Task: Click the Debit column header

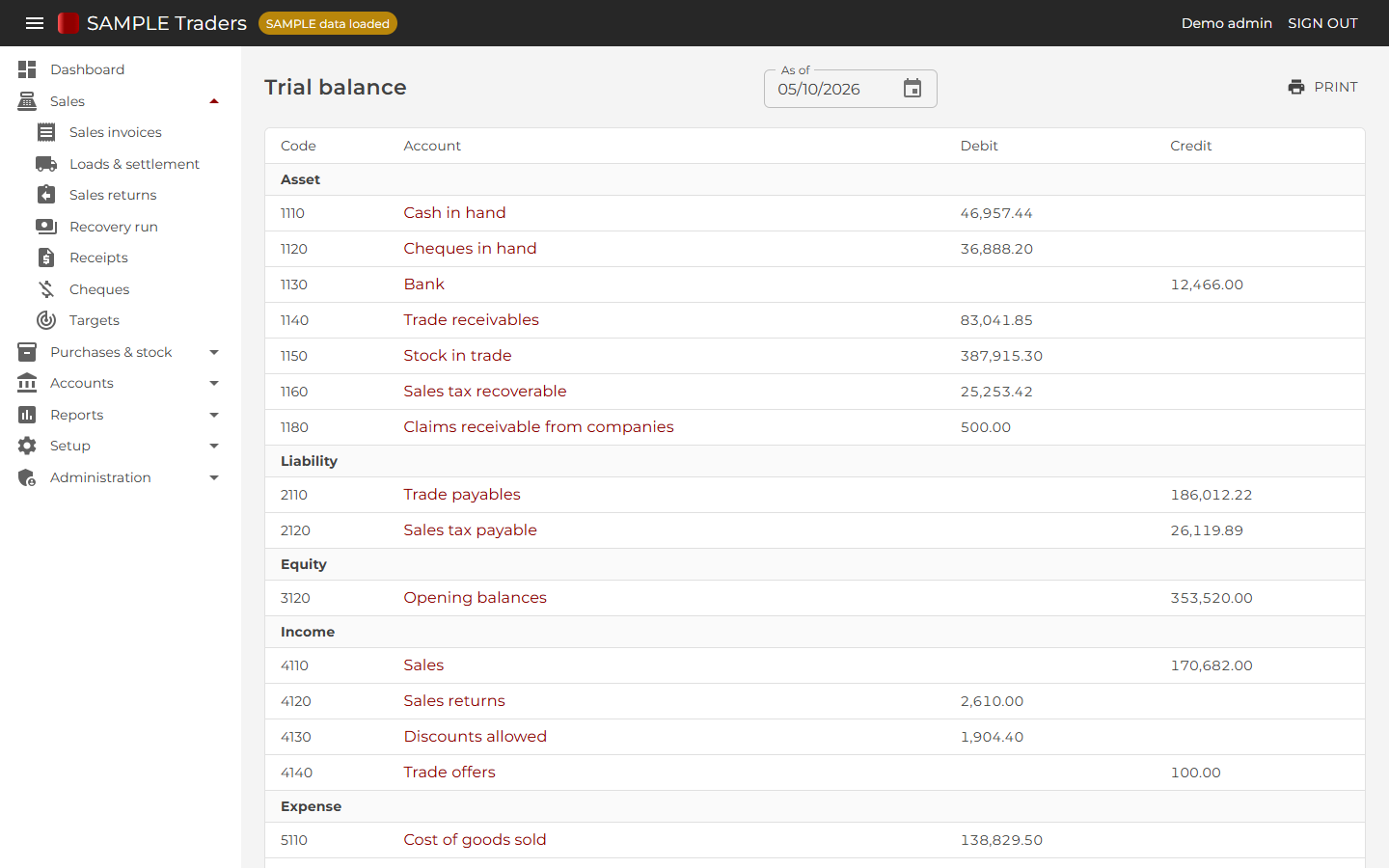Action: point(979,146)
